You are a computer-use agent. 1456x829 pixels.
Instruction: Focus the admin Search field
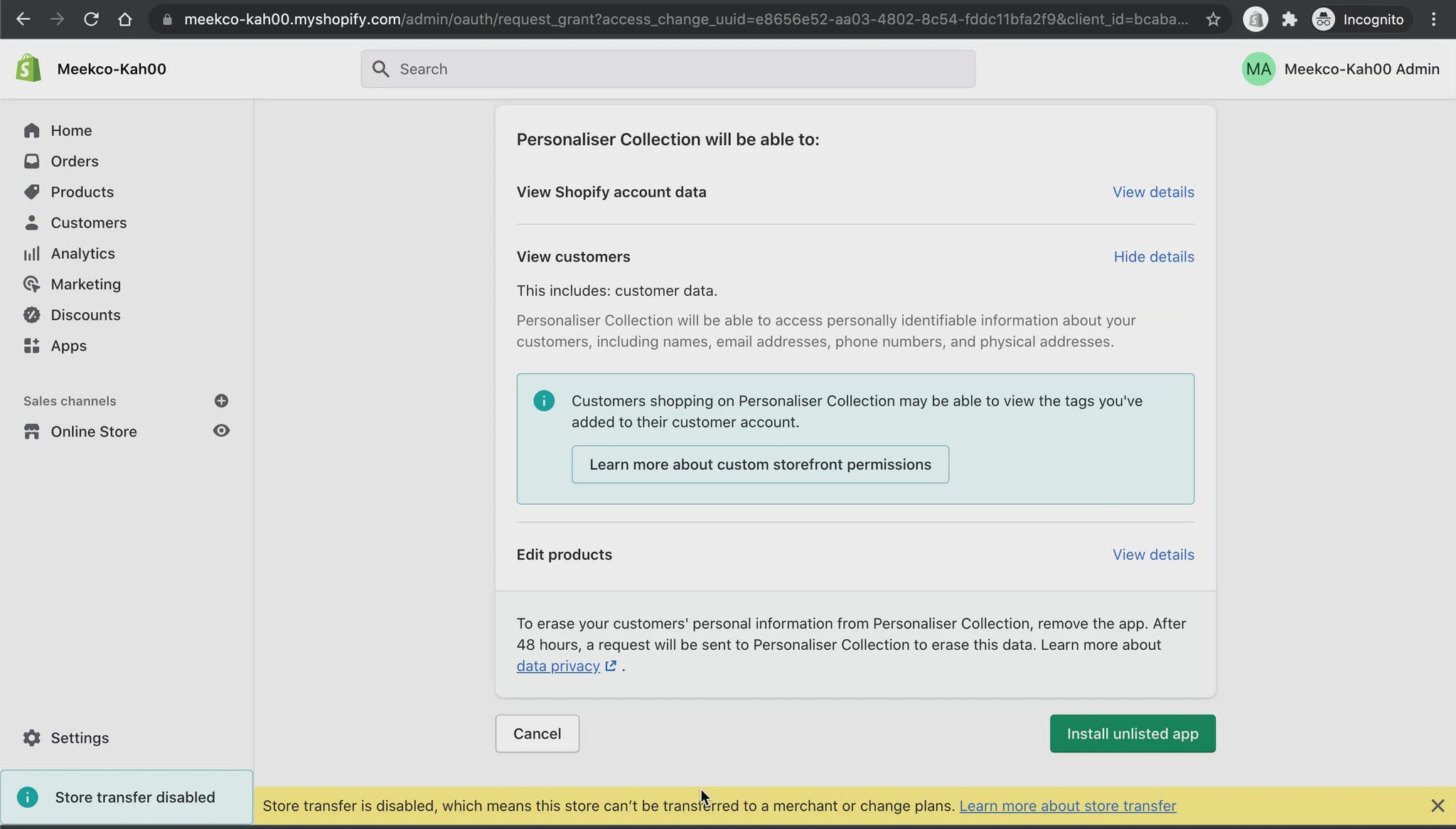click(667, 69)
